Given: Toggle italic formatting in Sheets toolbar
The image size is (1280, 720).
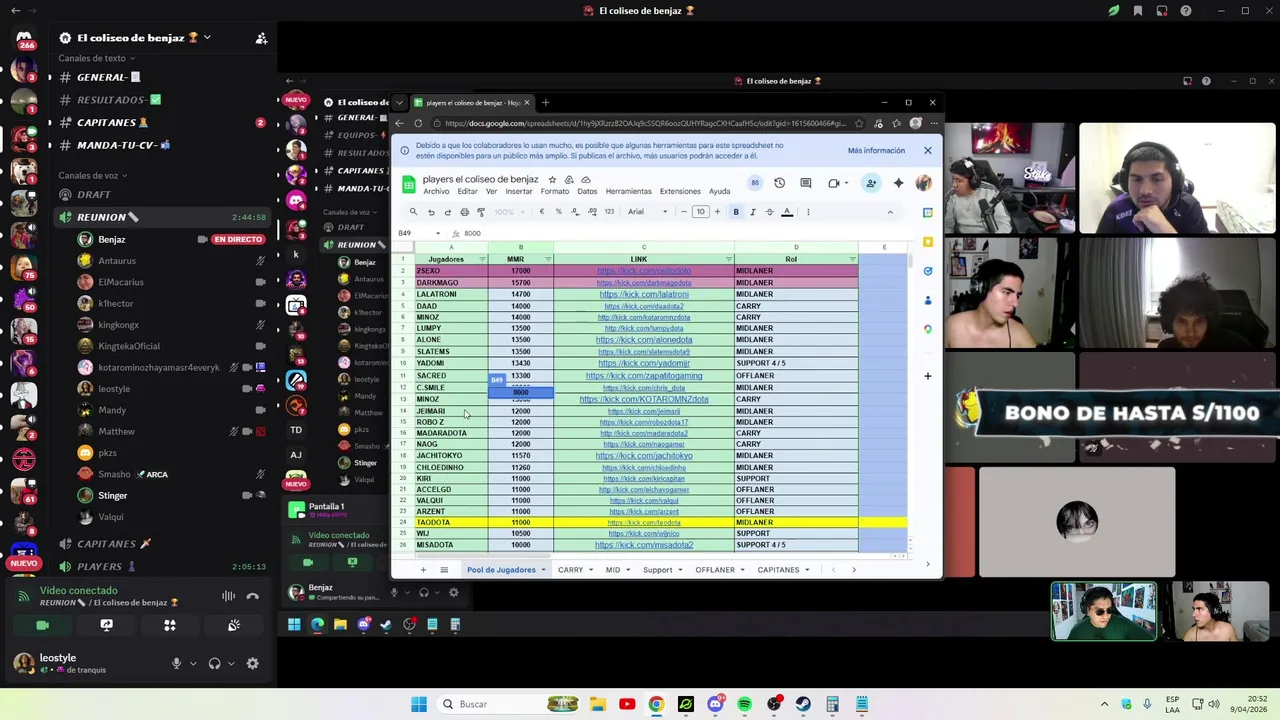Looking at the screenshot, I should [x=752, y=212].
